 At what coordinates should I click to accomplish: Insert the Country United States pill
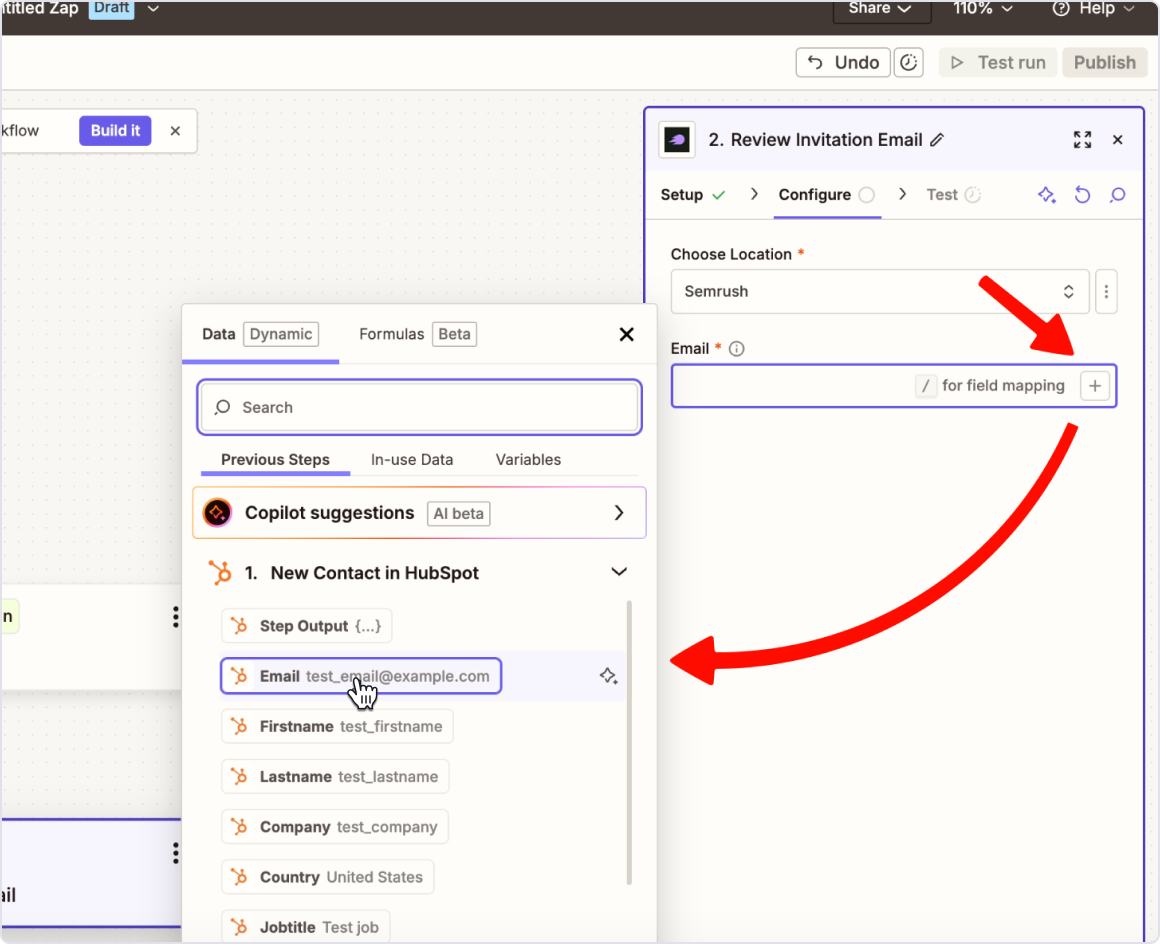pyautogui.click(x=328, y=877)
